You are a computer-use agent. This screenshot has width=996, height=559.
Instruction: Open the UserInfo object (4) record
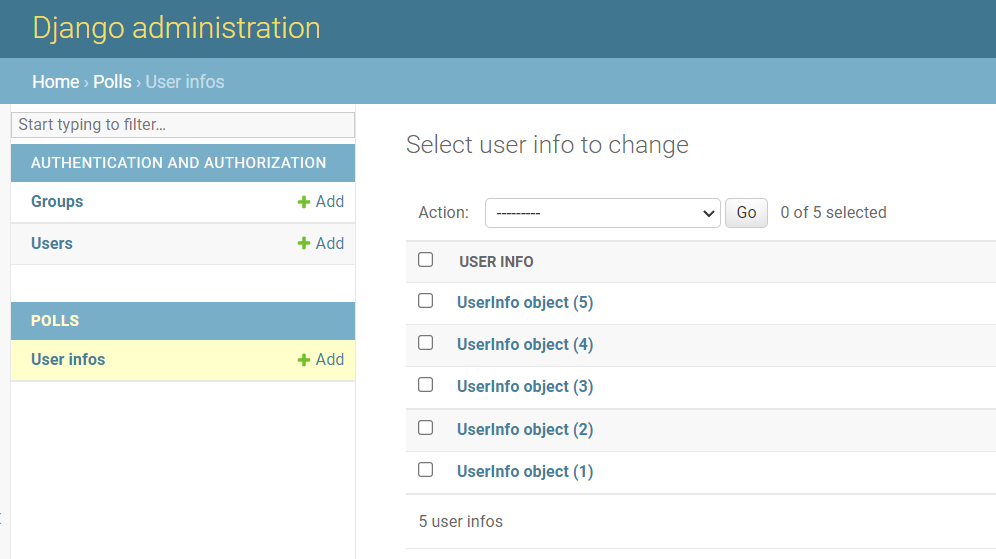pyautogui.click(x=525, y=345)
